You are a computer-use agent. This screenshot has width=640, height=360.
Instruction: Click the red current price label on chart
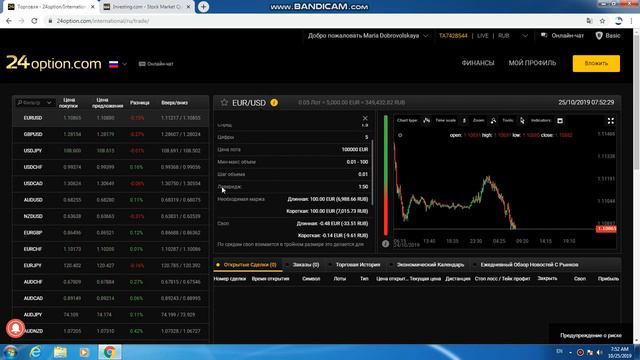[x=606, y=229]
